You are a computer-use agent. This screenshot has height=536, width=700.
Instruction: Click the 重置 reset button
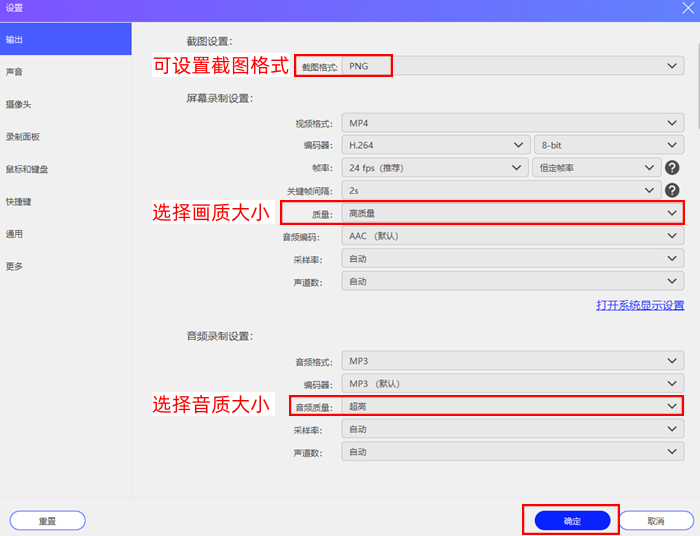(47, 520)
